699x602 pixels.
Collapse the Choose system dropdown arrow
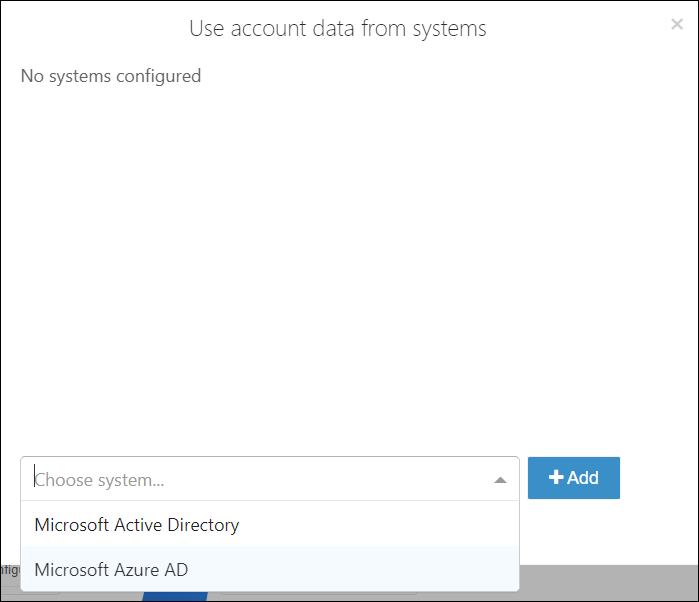[500, 480]
